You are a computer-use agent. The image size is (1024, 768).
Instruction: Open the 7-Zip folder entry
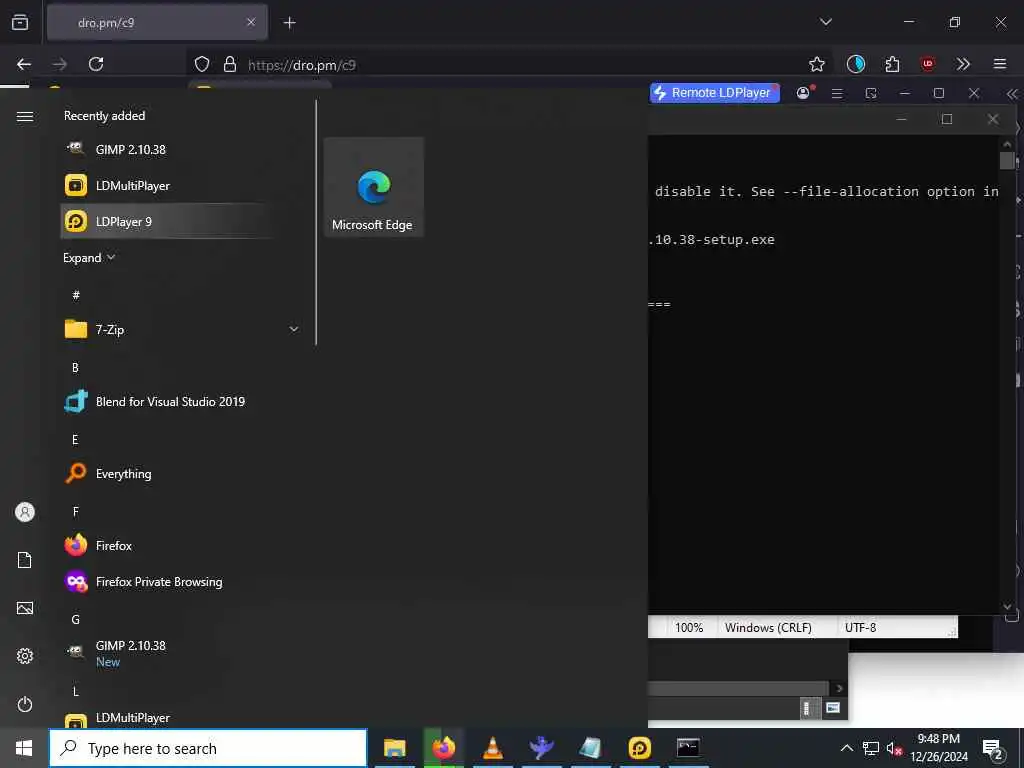coord(182,329)
